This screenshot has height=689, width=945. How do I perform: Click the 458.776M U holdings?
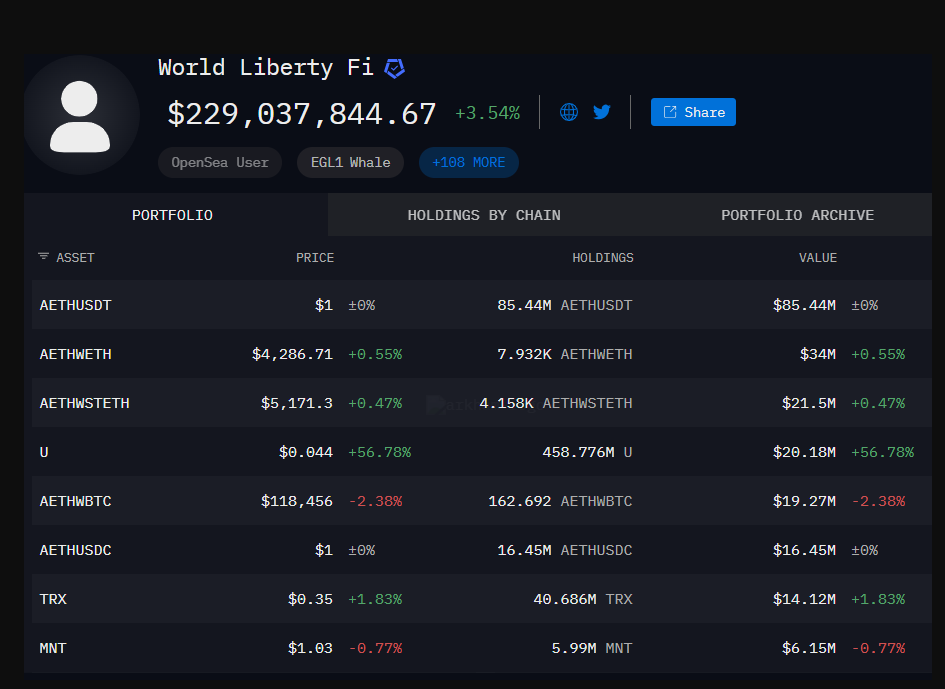pyautogui.click(x=588, y=452)
